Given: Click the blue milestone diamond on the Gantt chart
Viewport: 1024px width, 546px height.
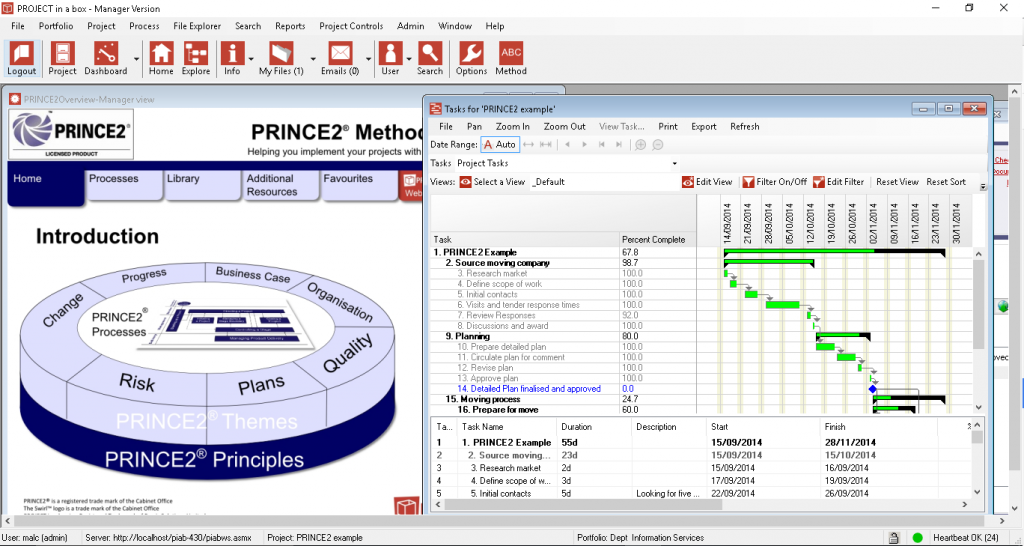Looking at the screenshot, I should click(872, 389).
